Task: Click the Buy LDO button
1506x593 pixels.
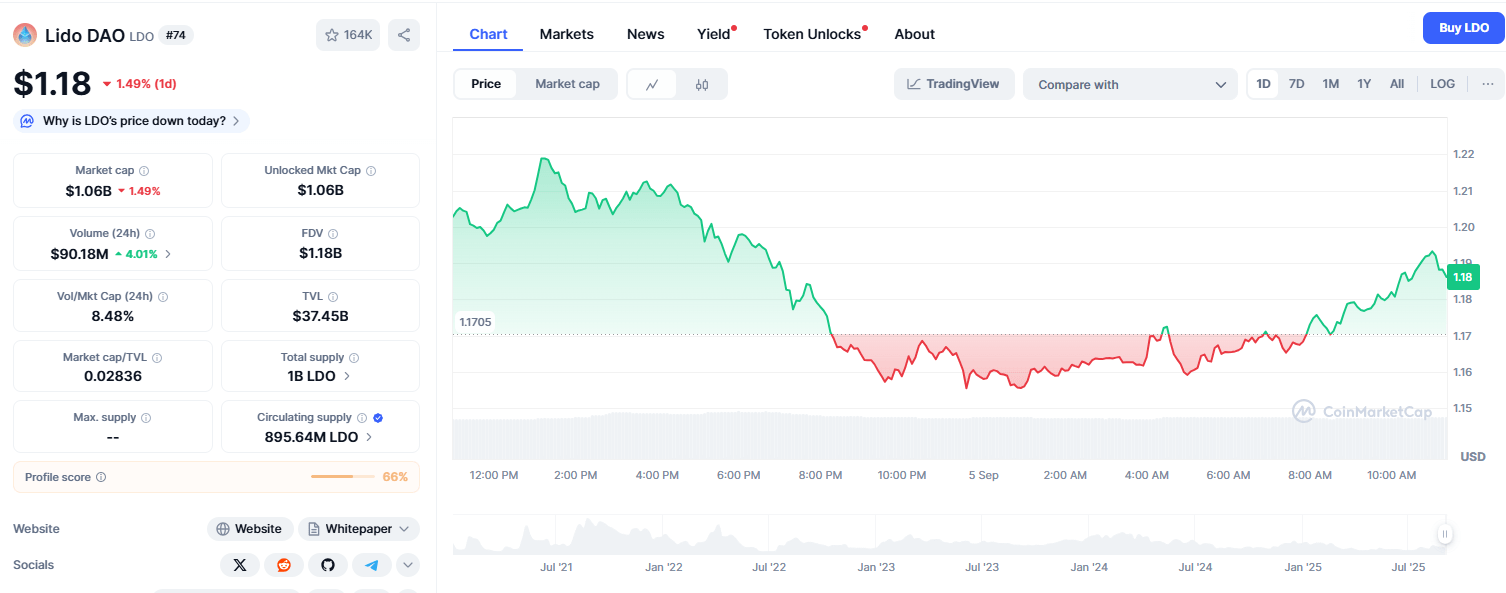Action: coord(1464,28)
